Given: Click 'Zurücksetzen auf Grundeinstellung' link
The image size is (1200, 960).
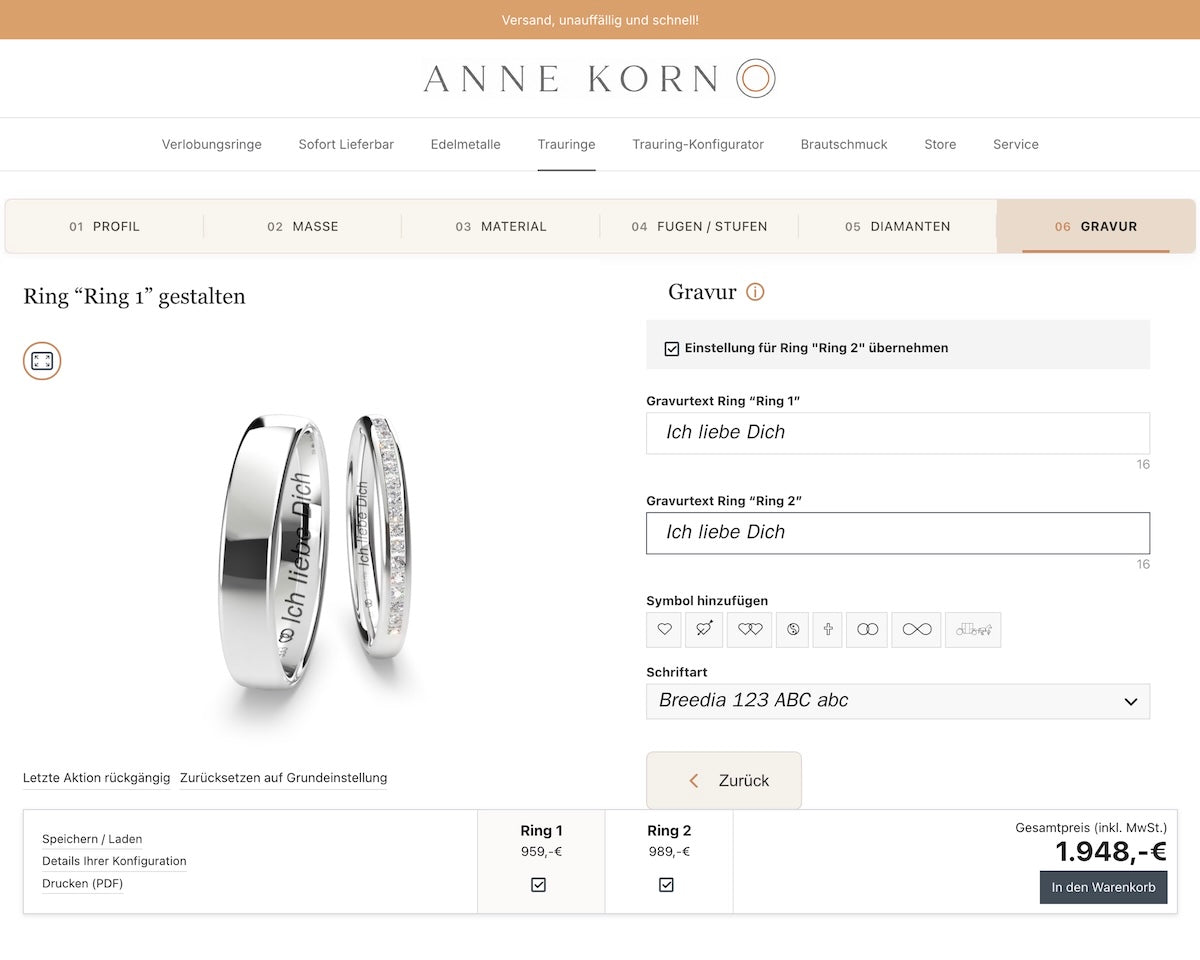Looking at the screenshot, I should pyautogui.click(x=283, y=778).
